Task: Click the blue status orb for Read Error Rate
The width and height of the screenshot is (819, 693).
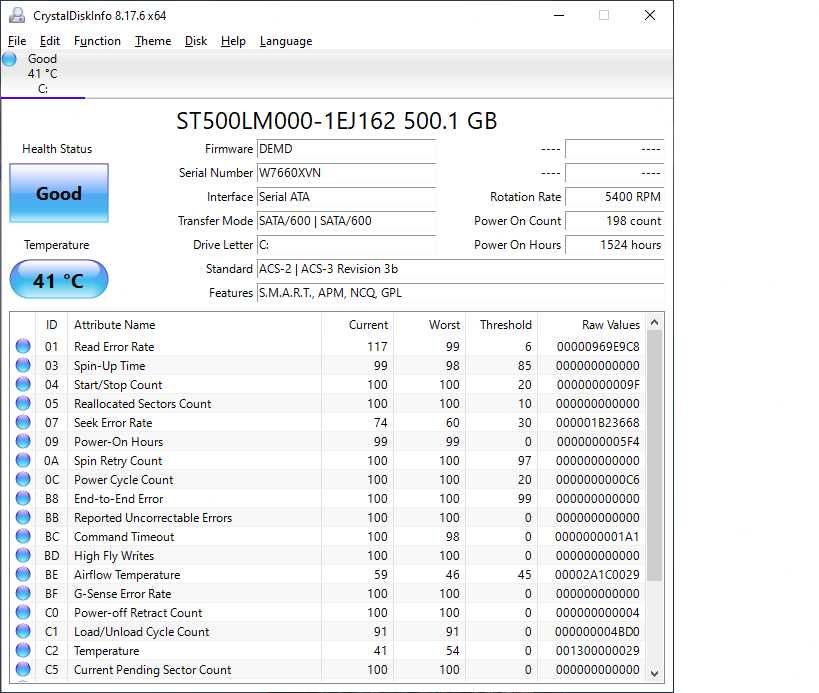Action: point(23,347)
